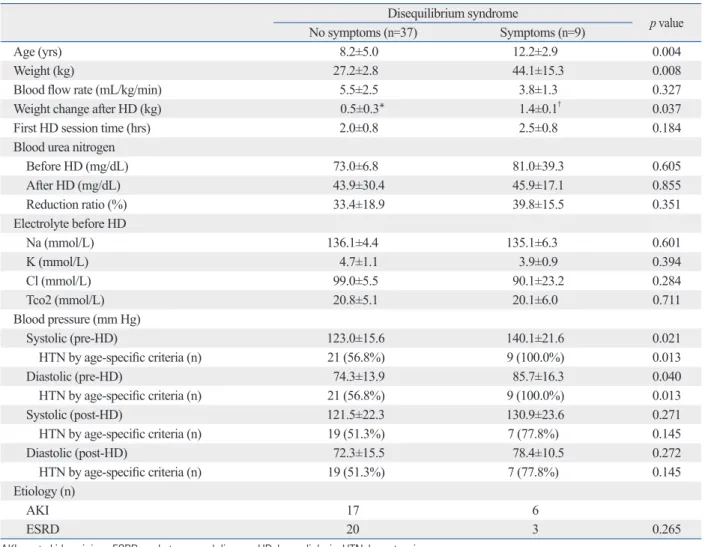Click 'Blood pressure (mm Hg)' section label
The image size is (705, 547).
pos(77,320)
